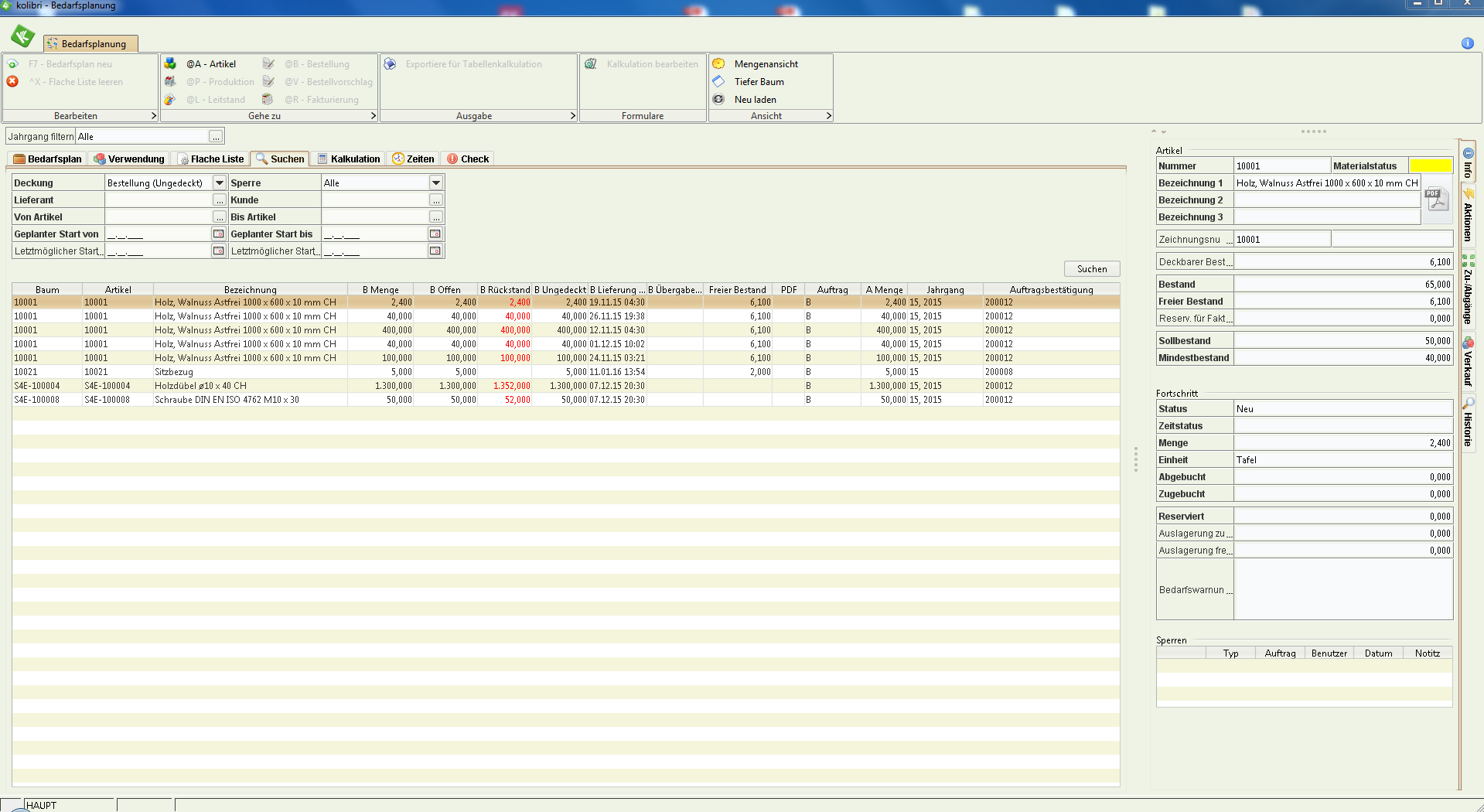
Task: Open the Bis Artikel lookup button
Action: point(436,217)
